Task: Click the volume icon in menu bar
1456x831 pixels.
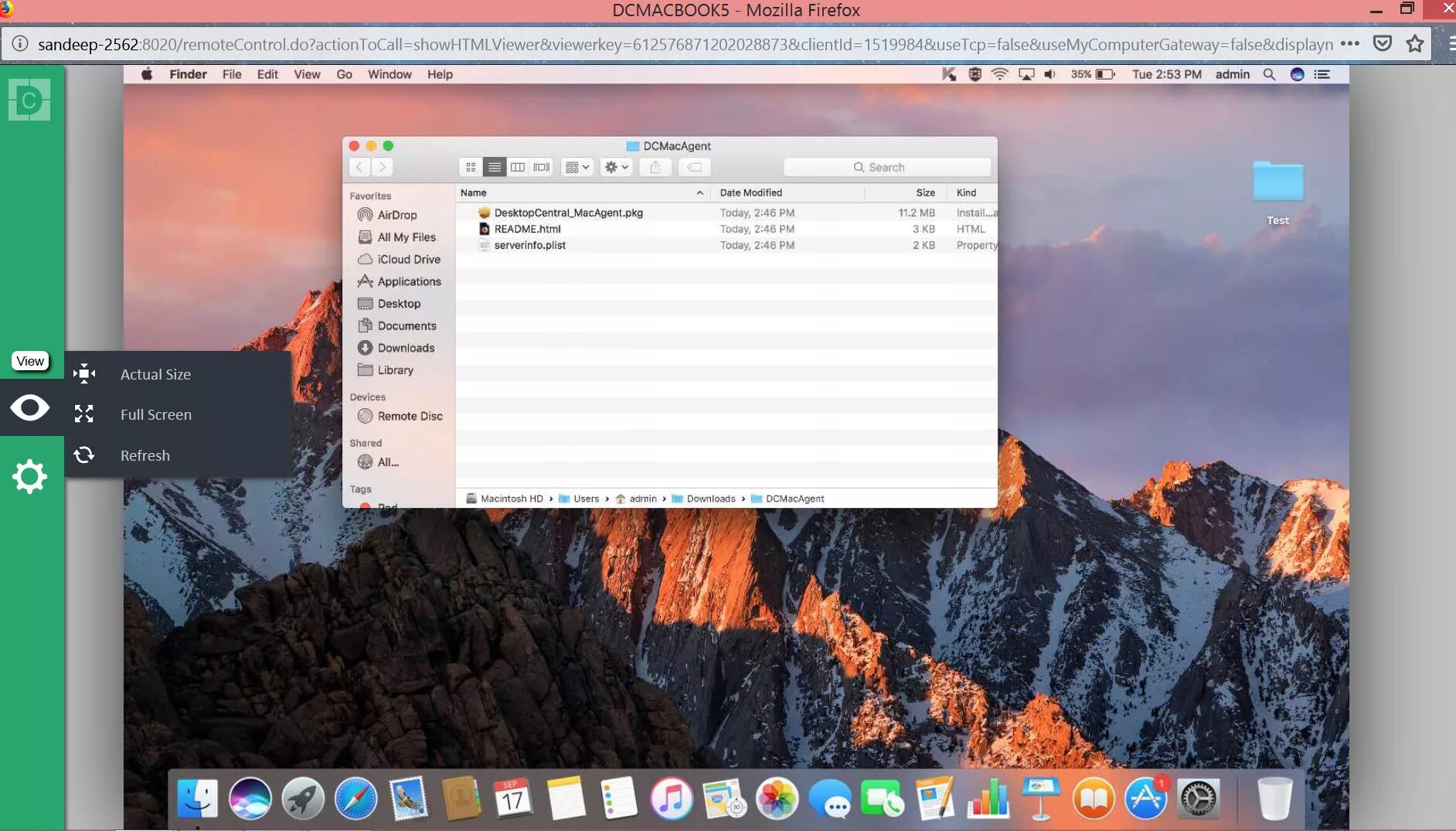Action: click(1049, 74)
